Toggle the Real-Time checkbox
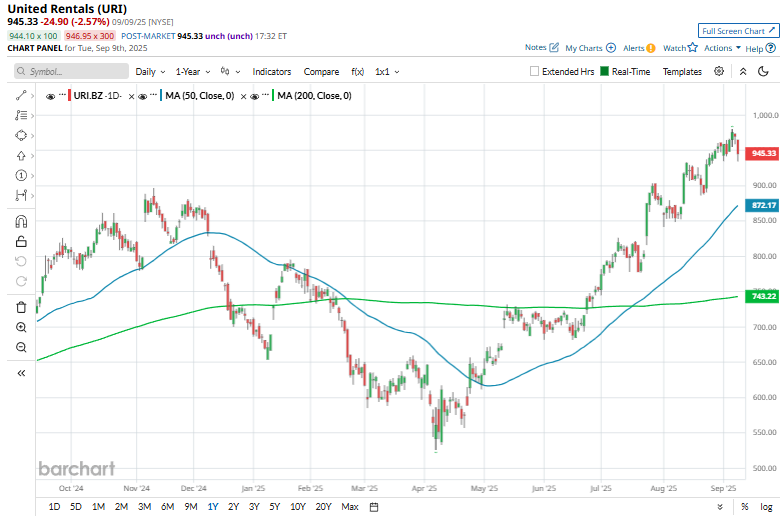780x520 pixels. (x=604, y=71)
